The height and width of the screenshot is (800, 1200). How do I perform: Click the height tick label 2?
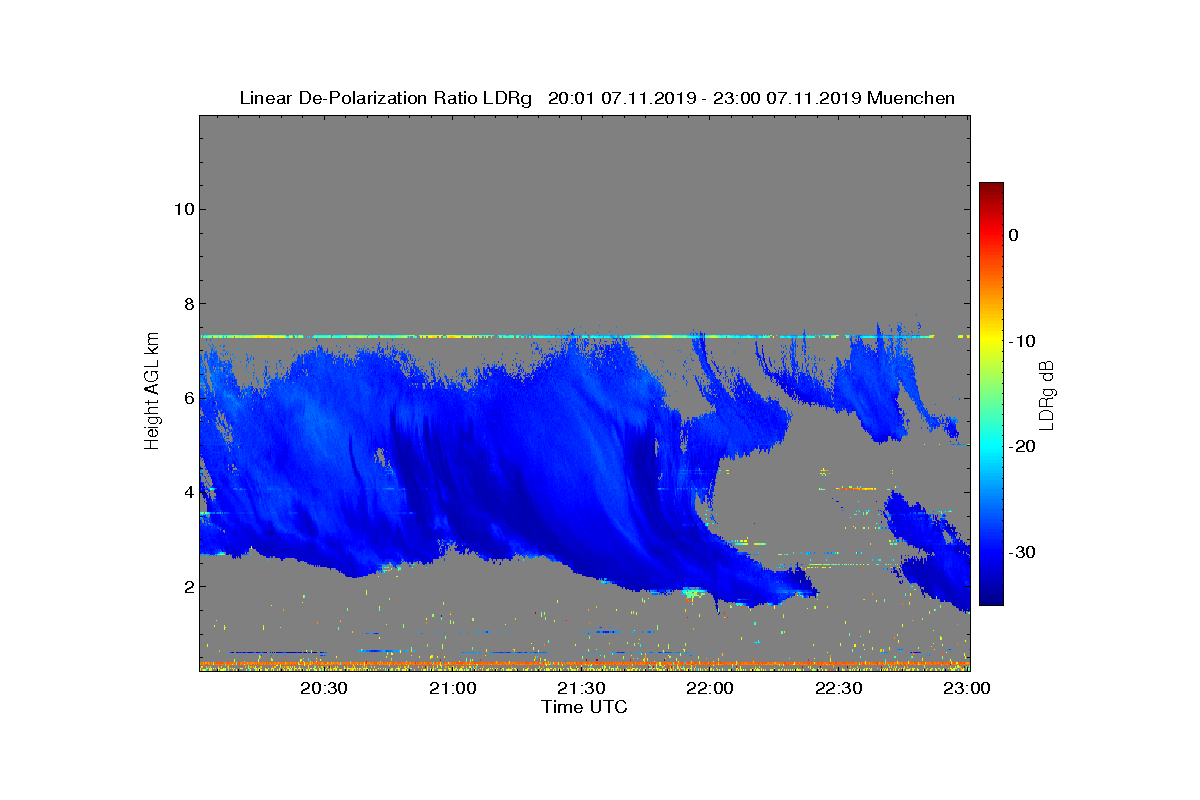[x=188, y=587]
